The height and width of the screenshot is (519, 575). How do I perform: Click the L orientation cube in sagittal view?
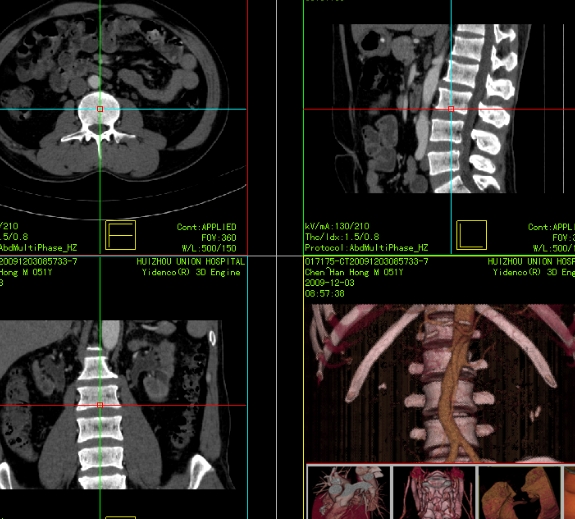[x=472, y=235]
